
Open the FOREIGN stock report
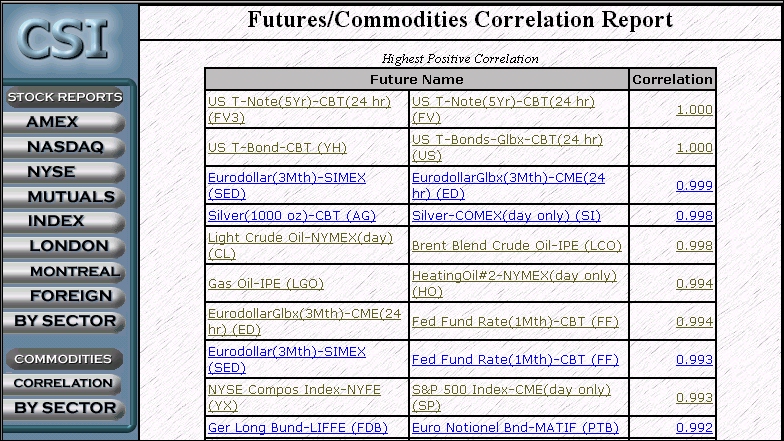click(x=64, y=296)
